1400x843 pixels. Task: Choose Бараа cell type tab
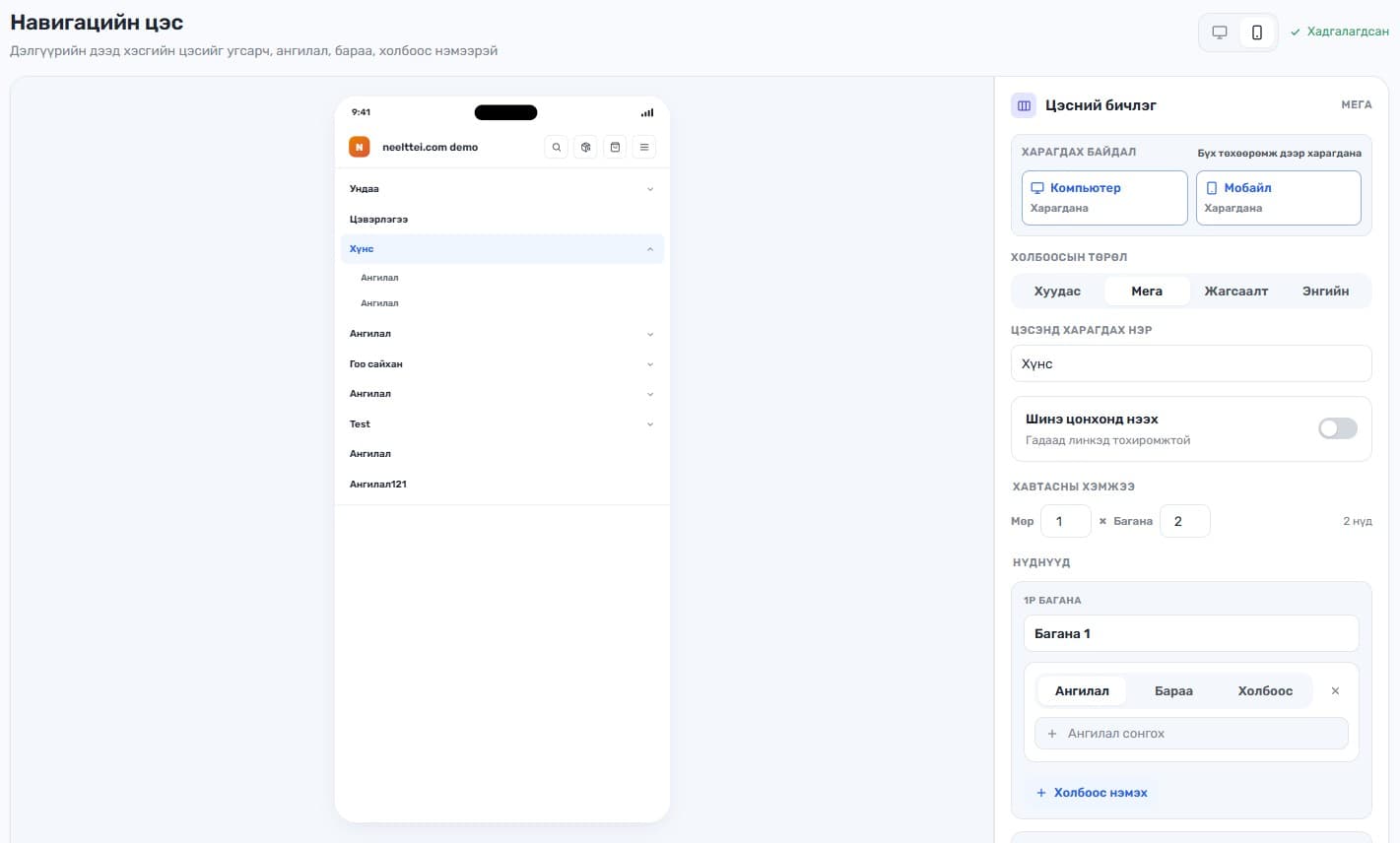pyautogui.click(x=1173, y=690)
